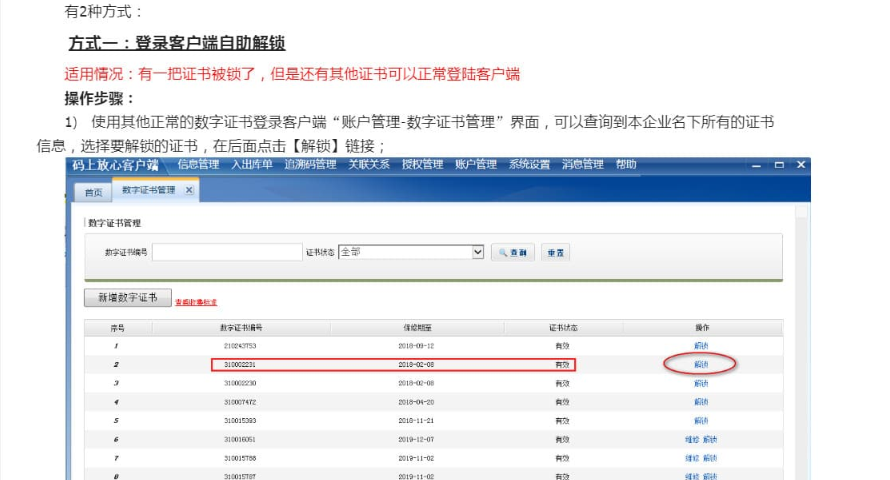890x480 pixels.
Task: Click 解锁 in row 6 (310016051)
Action: (x=710, y=439)
